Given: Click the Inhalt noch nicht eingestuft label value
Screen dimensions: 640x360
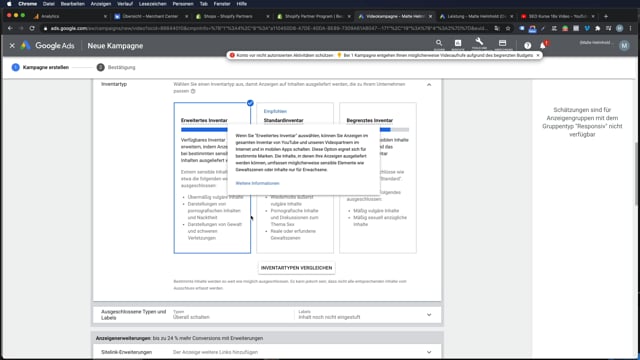Looking at the screenshot, I should click(x=329, y=317).
